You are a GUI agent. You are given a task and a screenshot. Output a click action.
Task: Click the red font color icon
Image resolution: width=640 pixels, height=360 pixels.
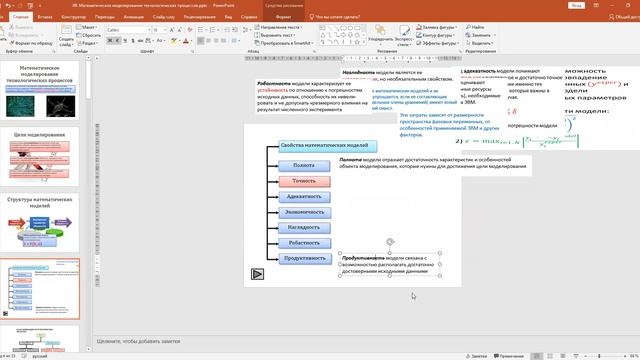[186, 40]
